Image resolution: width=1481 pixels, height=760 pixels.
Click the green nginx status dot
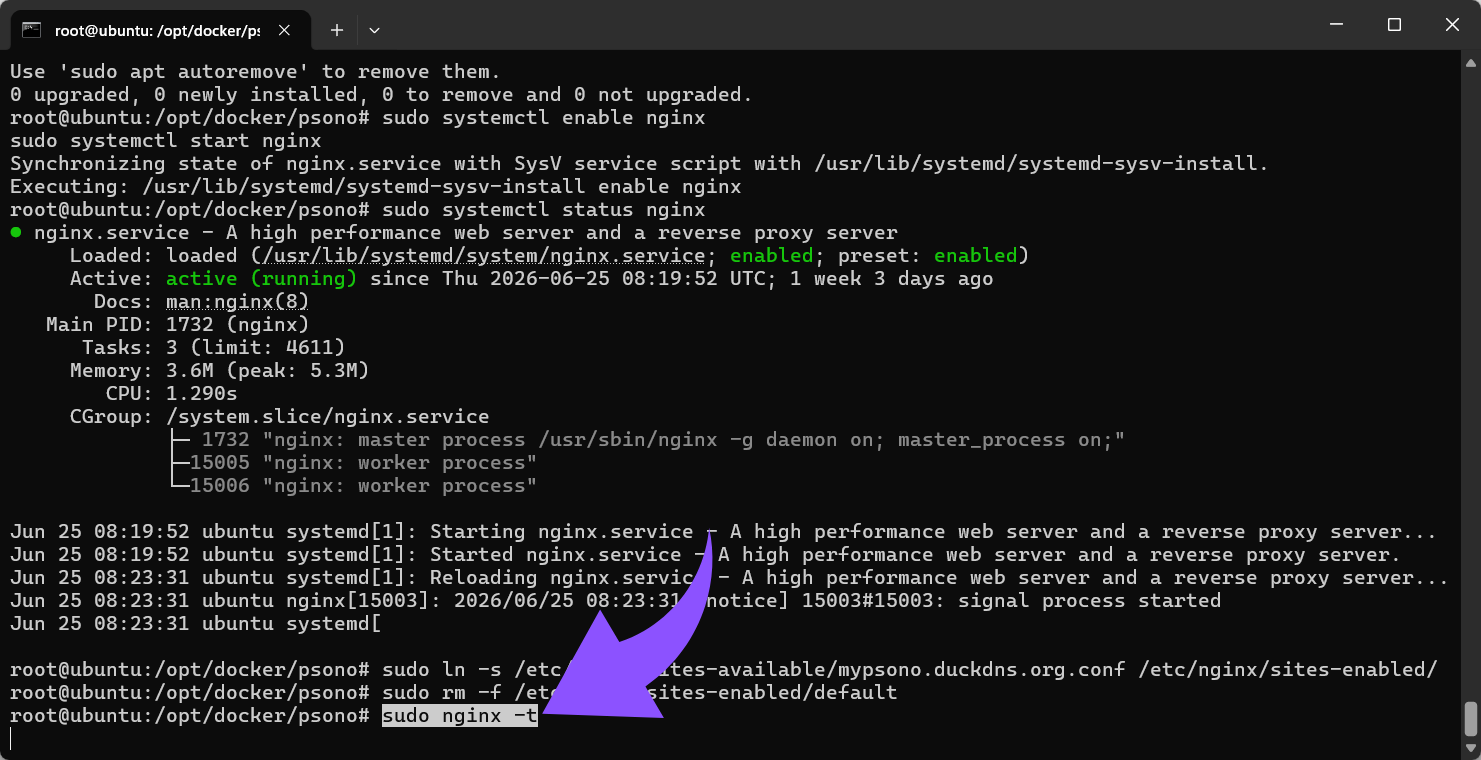[x=16, y=233]
